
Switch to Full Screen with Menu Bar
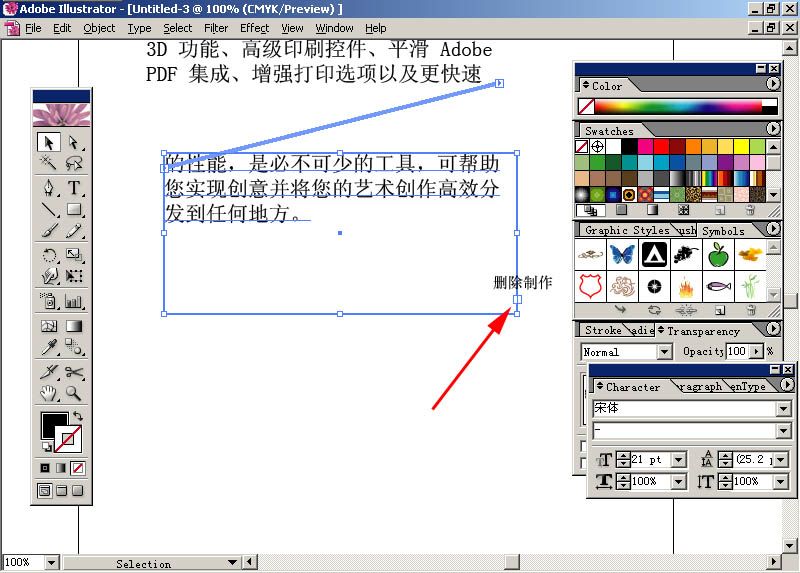pyautogui.click(x=62, y=491)
